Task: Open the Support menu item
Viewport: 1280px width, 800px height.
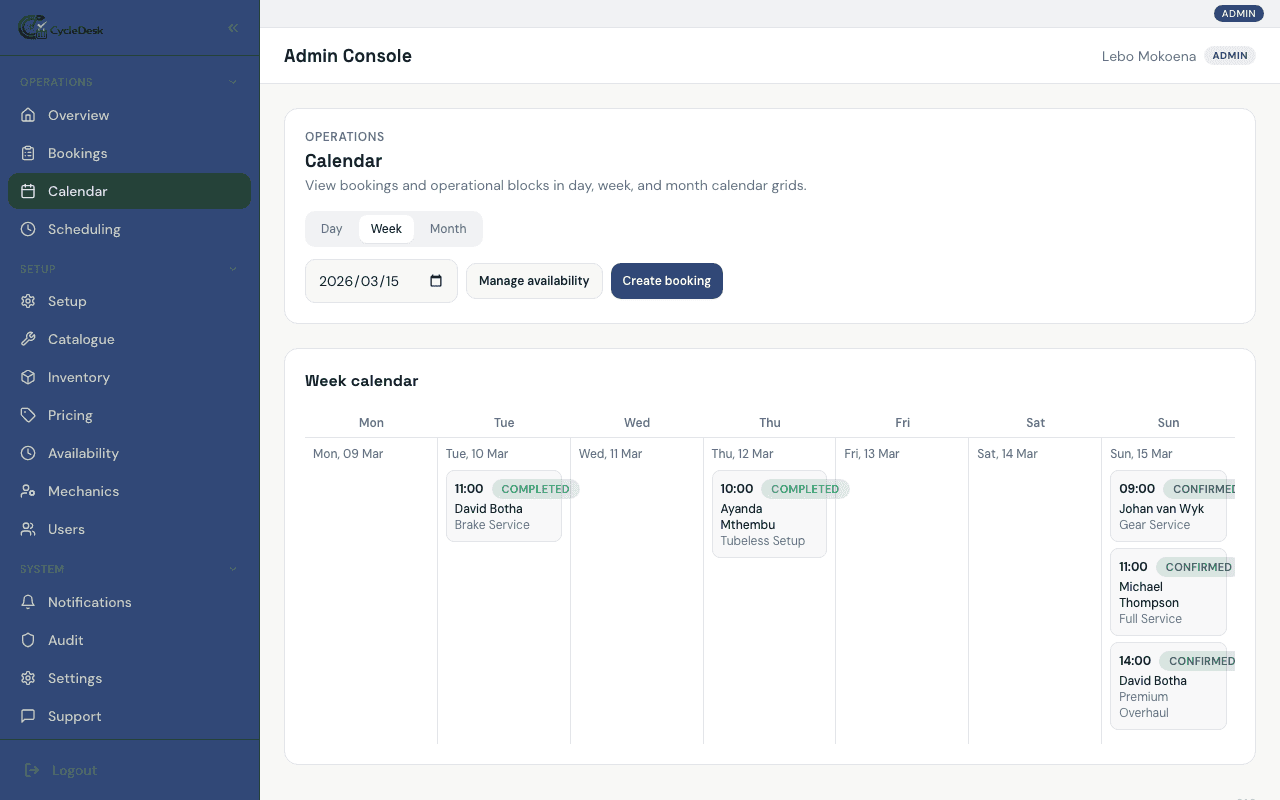Action: (x=75, y=716)
